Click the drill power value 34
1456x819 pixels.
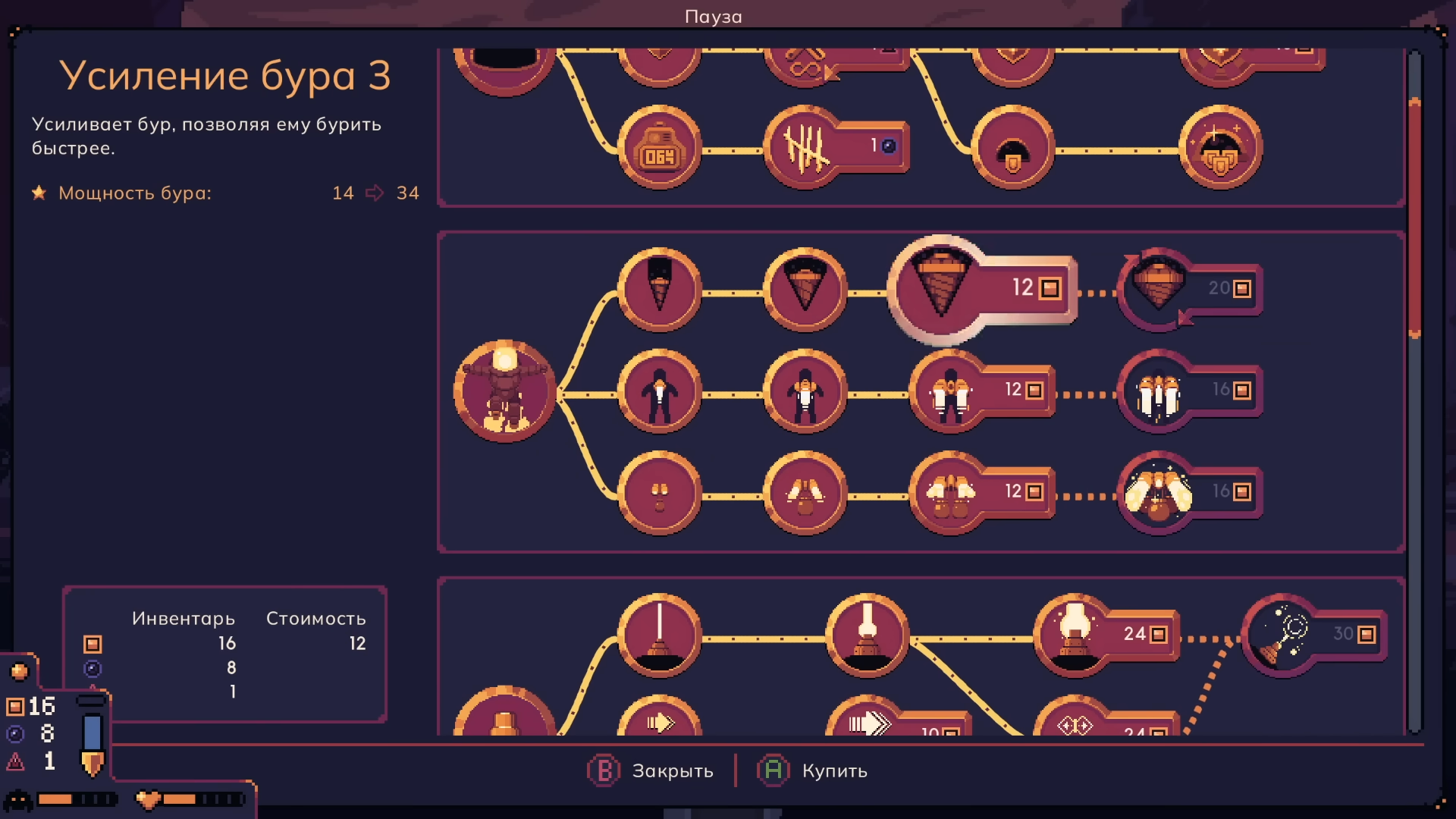tap(407, 193)
